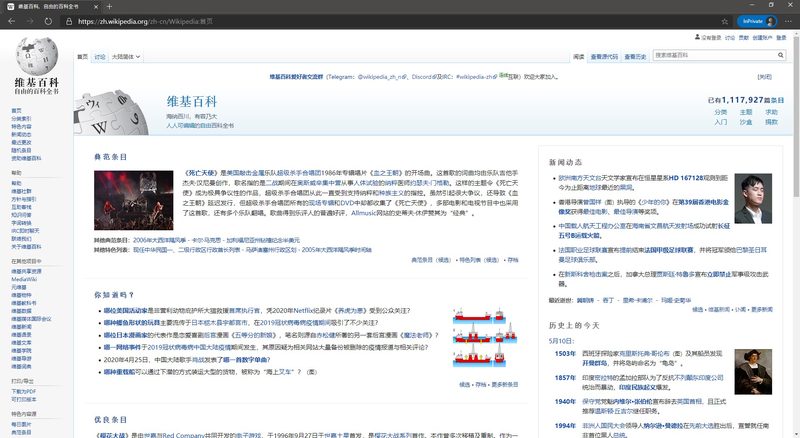Open 新闻动态 in the sidebar
The image size is (800, 438).
pos(21,134)
